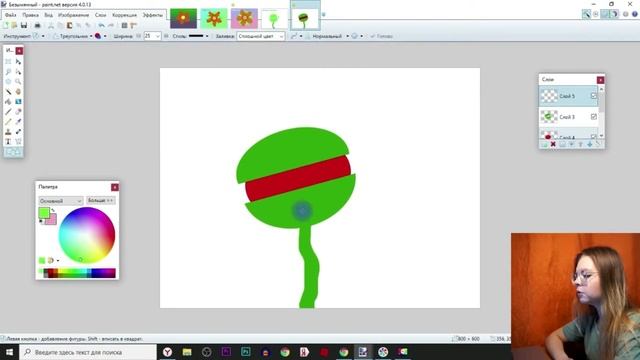Swap primary and secondary colors arrow

click(53, 210)
